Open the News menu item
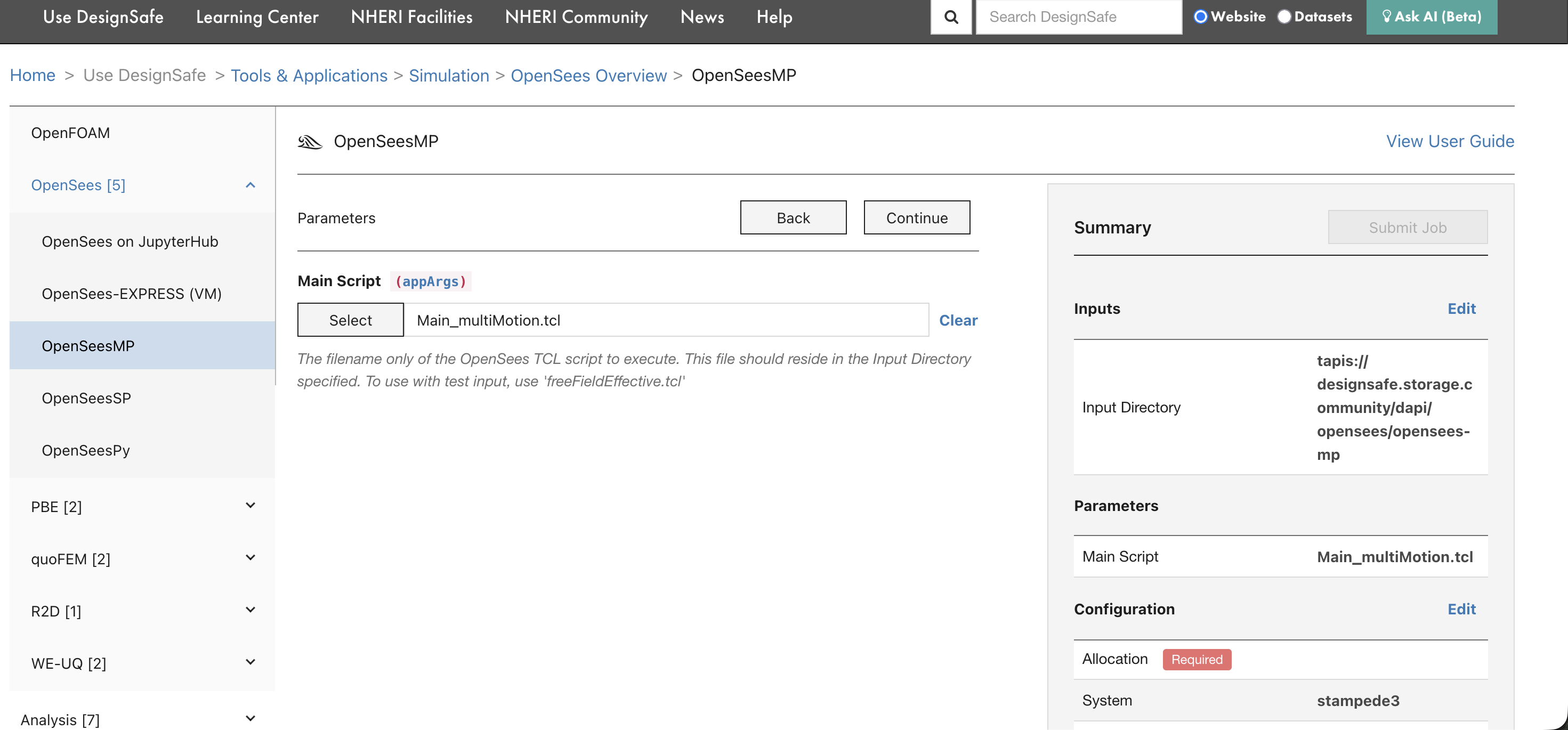Image resolution: width=1568 pixels, height=730 pixels. click(x=702, y=17)
